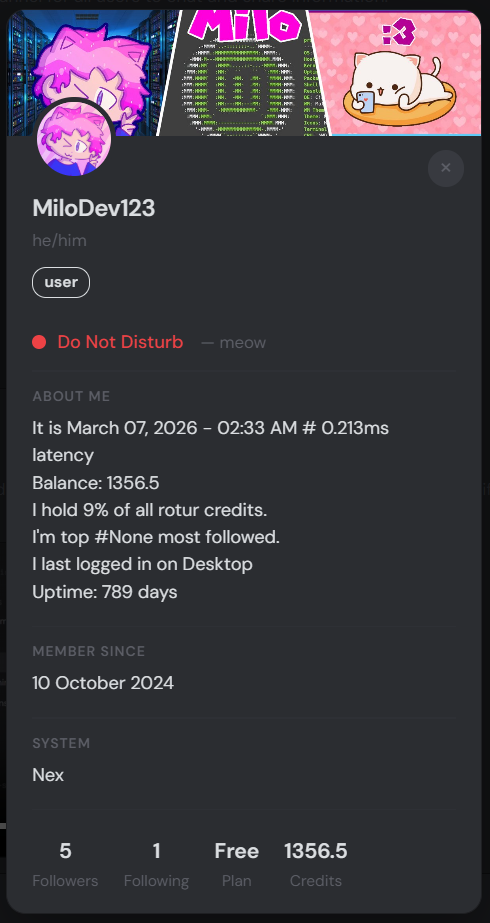The width and height of the screenshot is (490, 923).
Task: Select the "user" role badge
Action: point(61,283)
